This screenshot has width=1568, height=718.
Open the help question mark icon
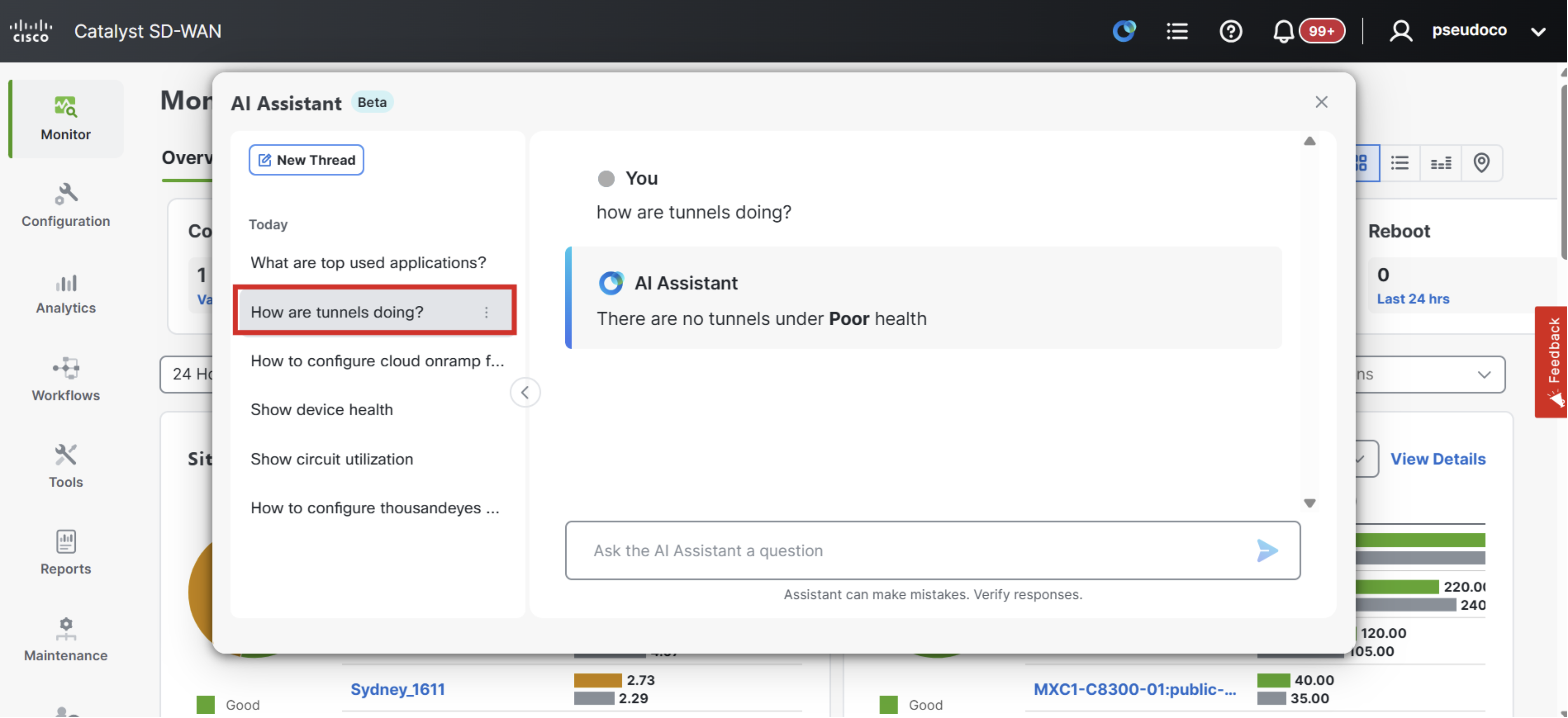[1230, 30]
